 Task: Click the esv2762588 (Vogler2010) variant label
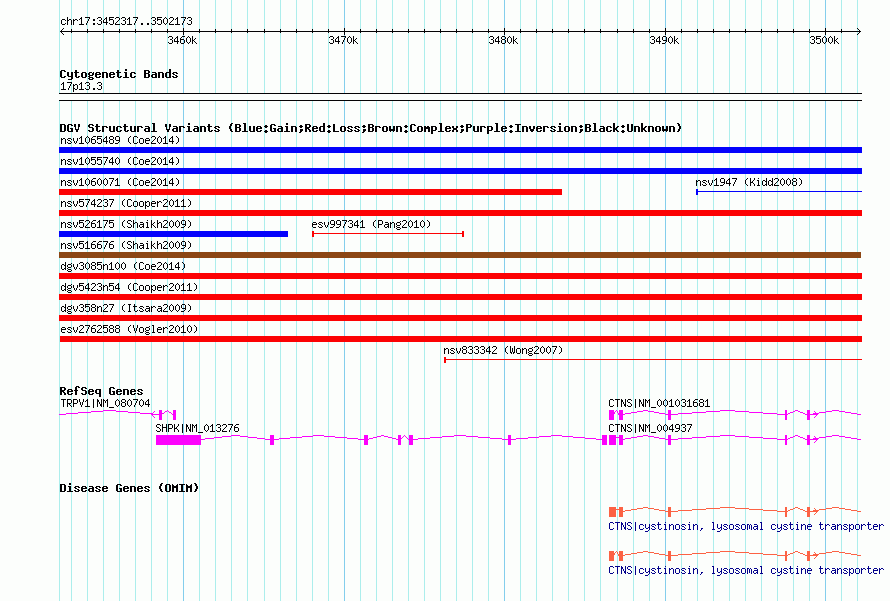pos(129,329)
